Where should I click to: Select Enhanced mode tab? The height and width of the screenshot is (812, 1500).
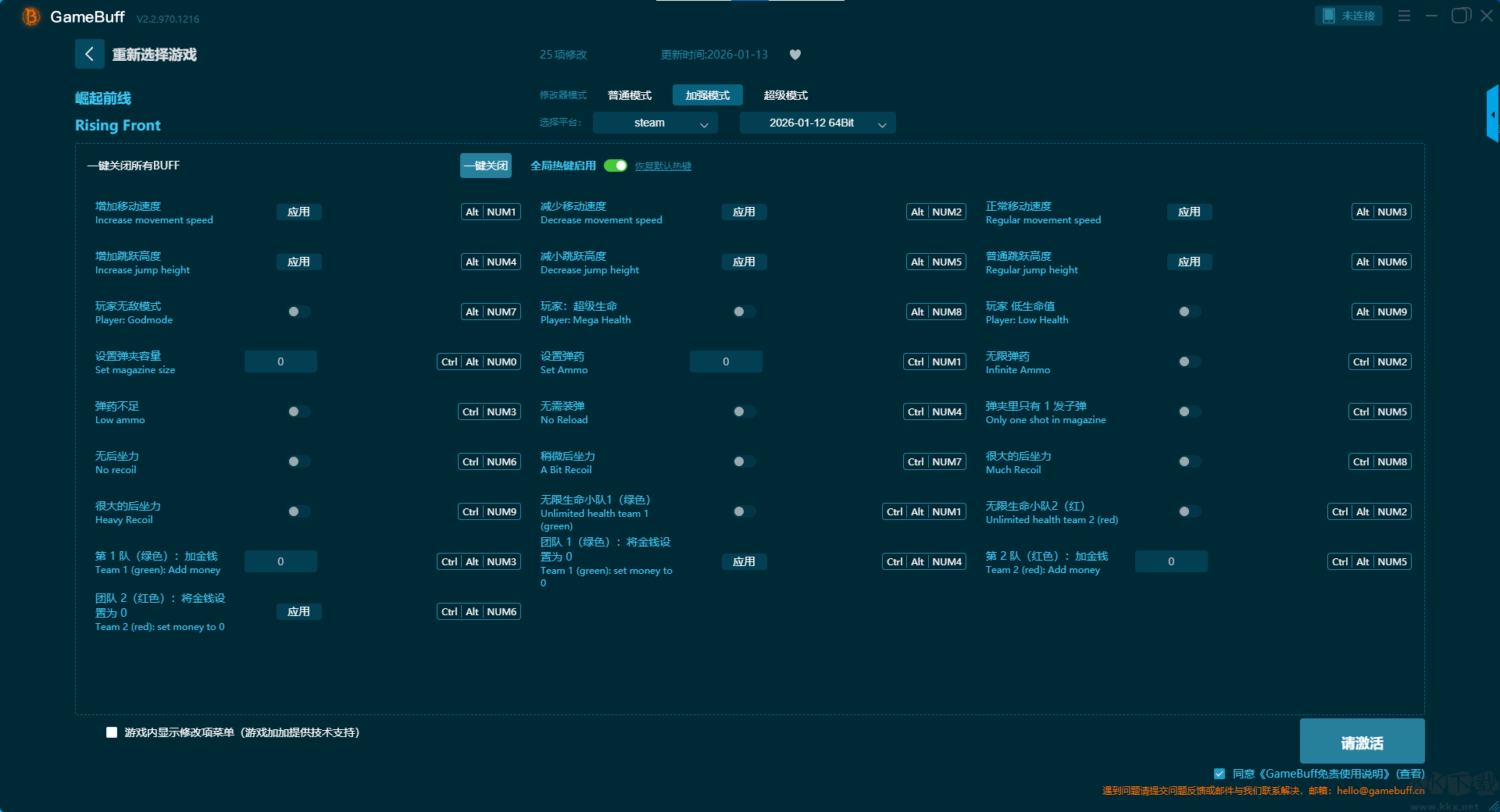[x=708, y=95]
